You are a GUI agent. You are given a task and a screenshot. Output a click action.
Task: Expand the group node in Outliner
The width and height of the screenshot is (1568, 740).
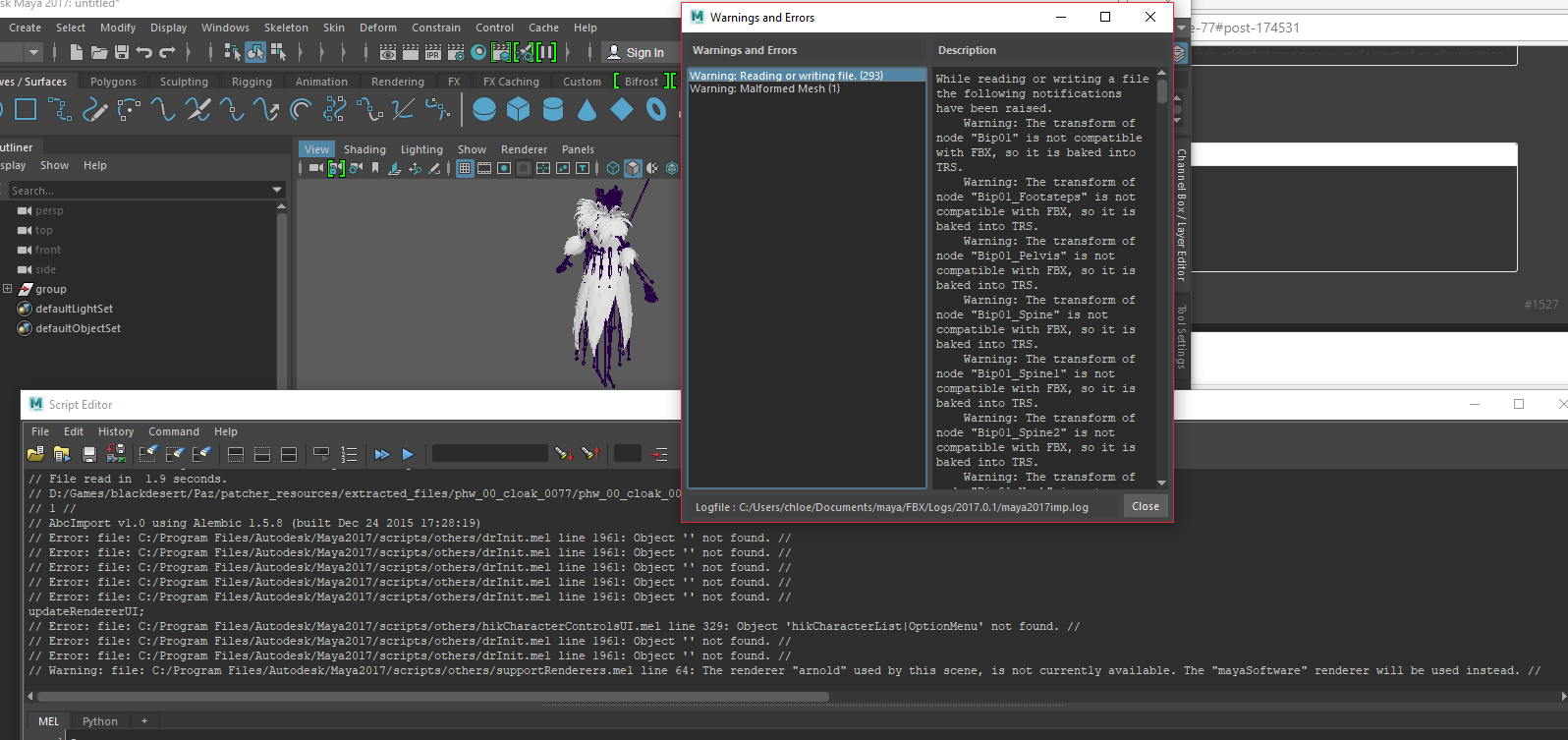click(8, 289)
